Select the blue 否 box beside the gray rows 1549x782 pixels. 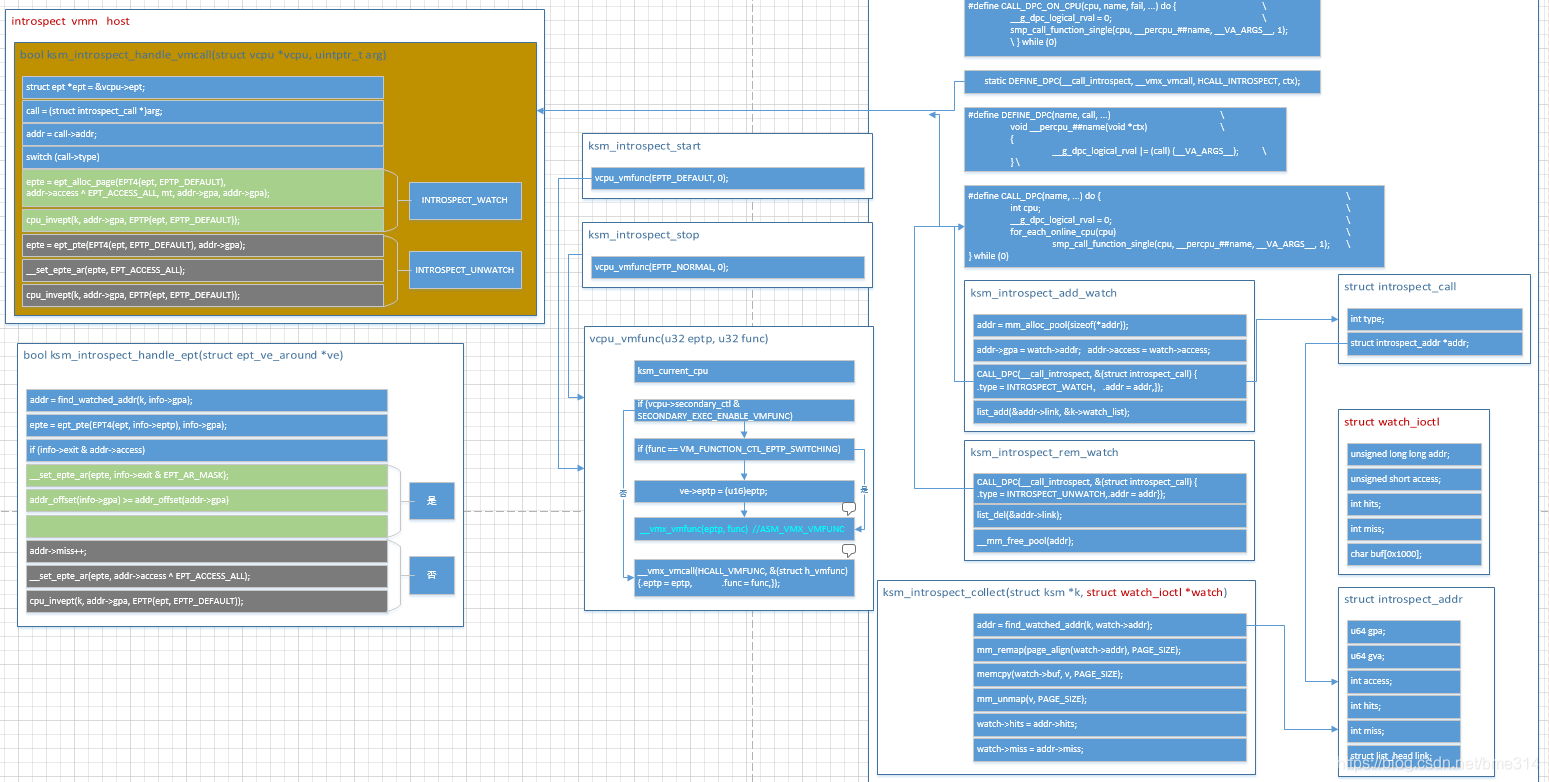(432, 575)
